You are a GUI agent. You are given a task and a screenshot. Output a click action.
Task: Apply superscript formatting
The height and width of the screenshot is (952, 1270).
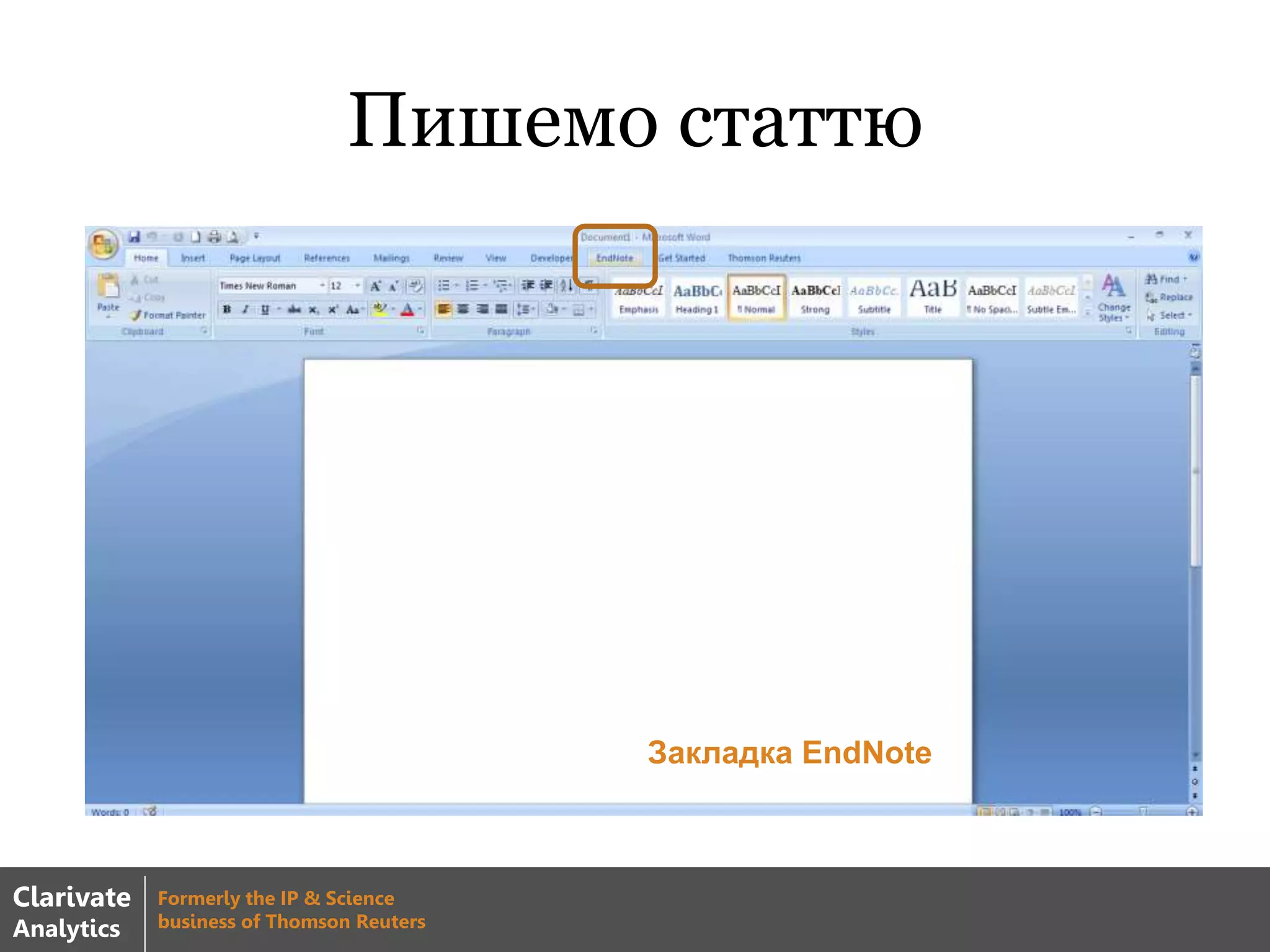coord(333,309)
